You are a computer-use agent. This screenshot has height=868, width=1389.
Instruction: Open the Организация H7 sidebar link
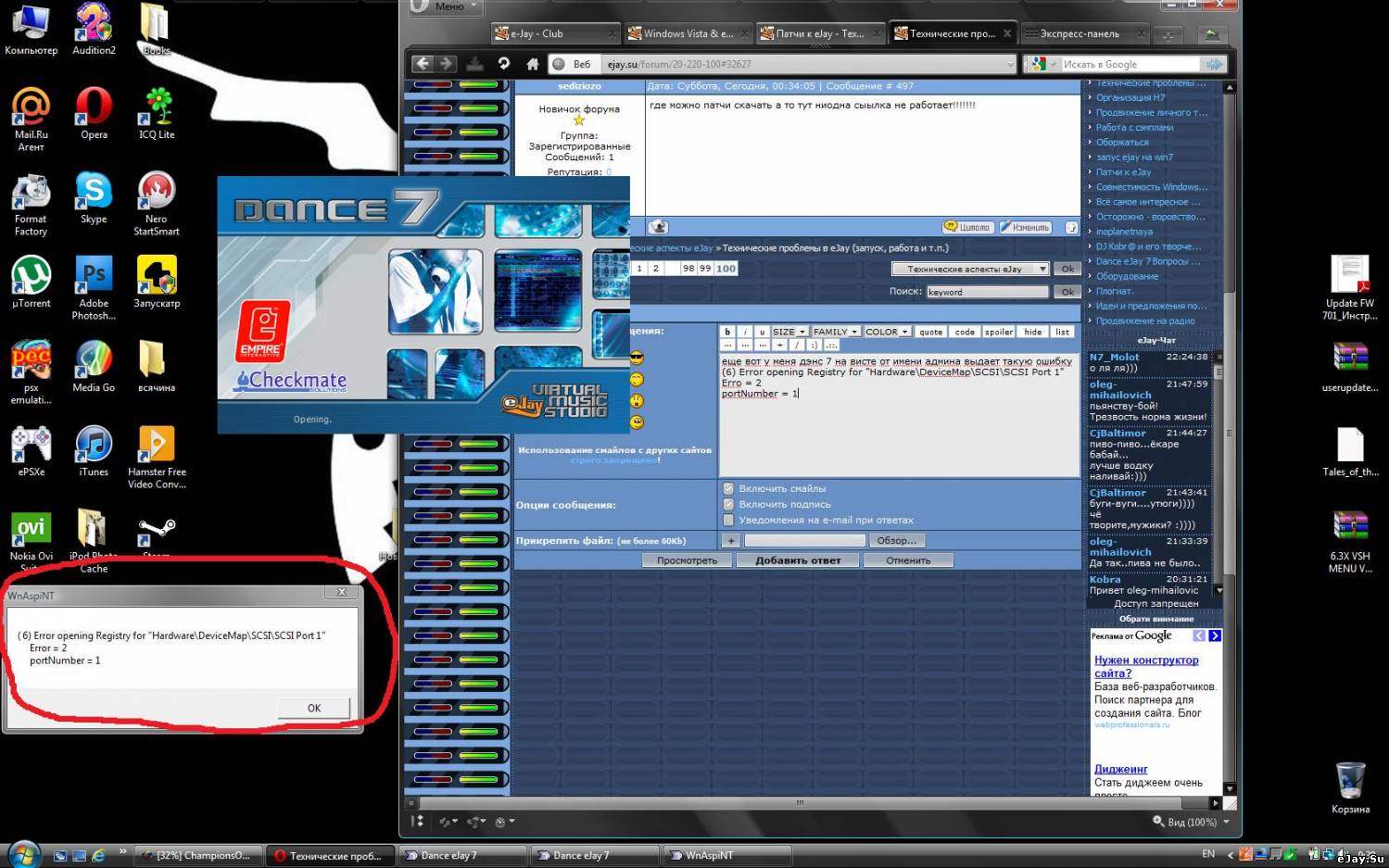click(1130, 98)
